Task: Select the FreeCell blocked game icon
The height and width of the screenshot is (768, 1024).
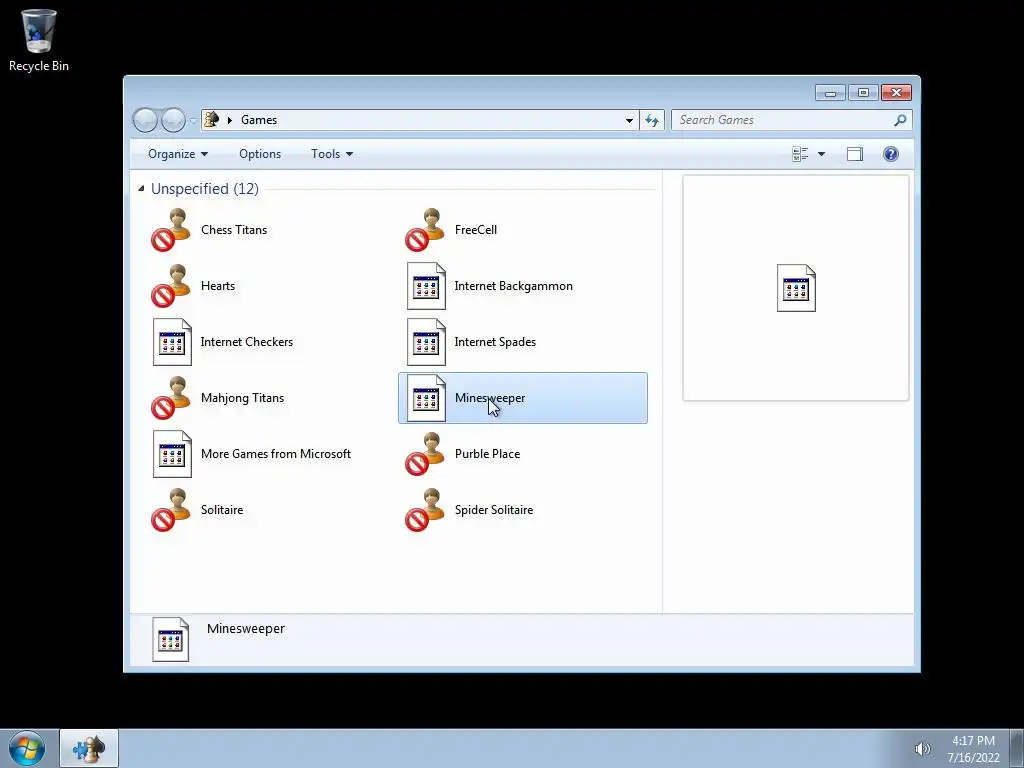Action: [425, 230]
